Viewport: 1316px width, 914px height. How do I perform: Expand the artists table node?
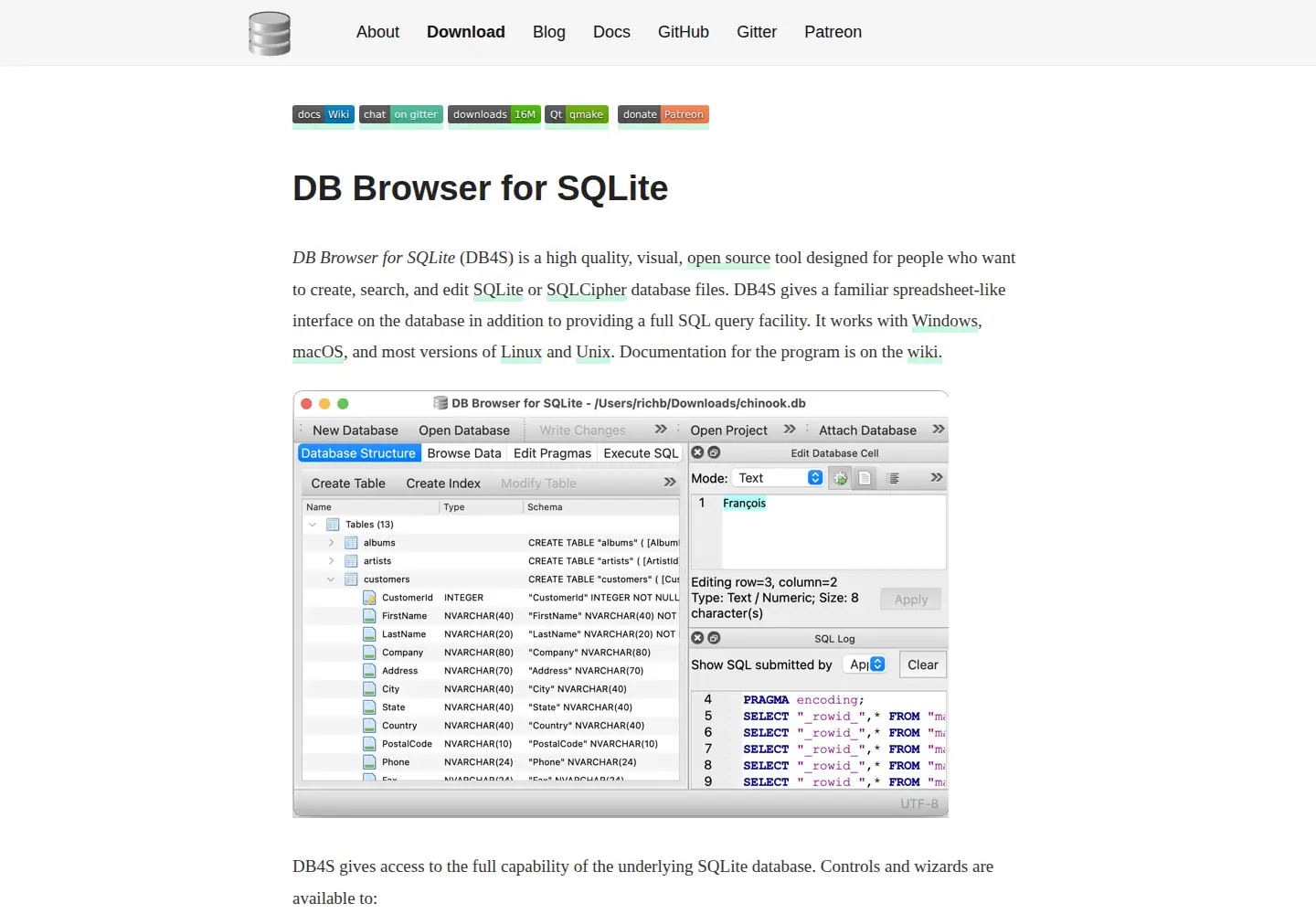tap(331, 561)
